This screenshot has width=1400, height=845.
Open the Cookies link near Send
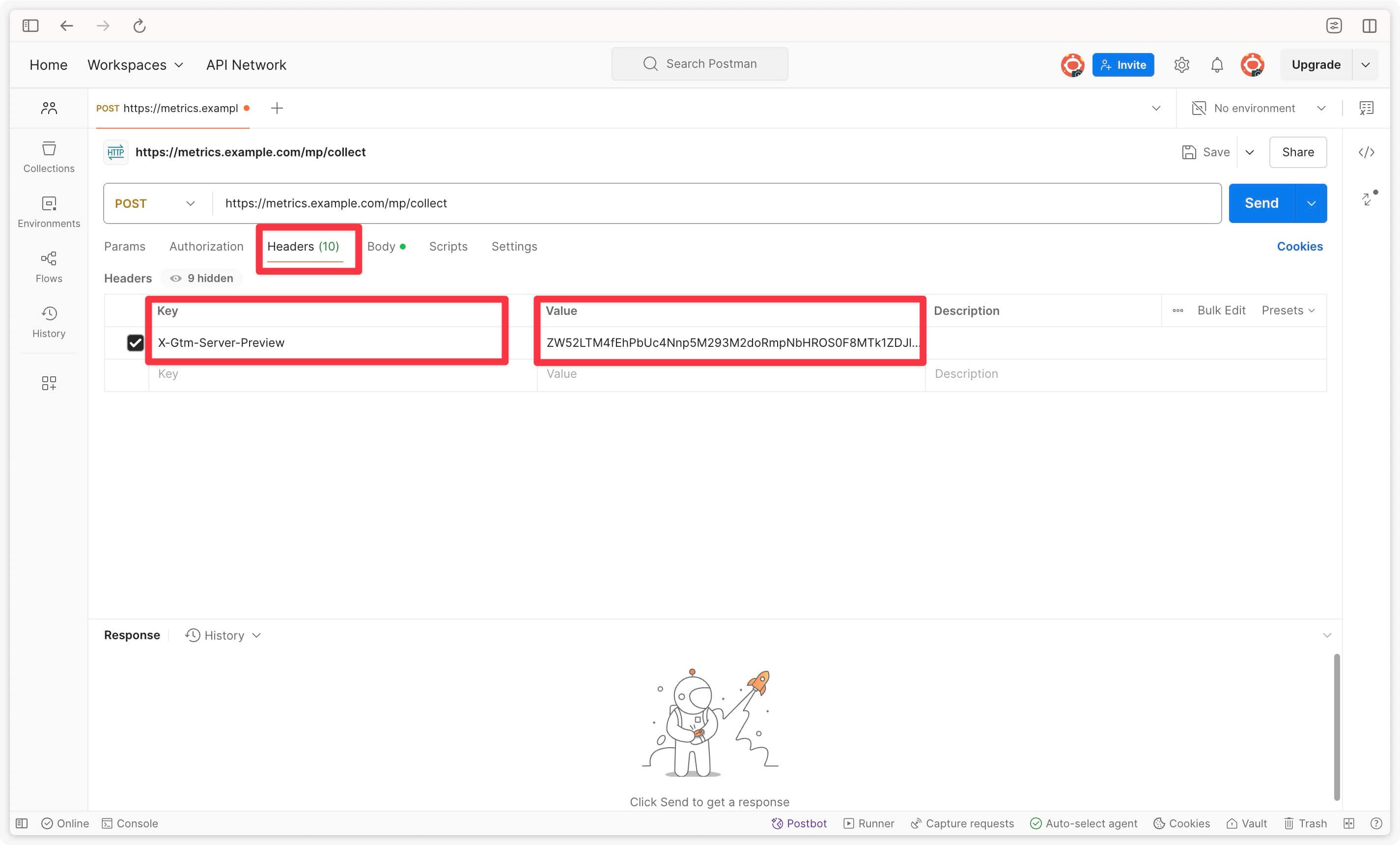click(1299, 246)
